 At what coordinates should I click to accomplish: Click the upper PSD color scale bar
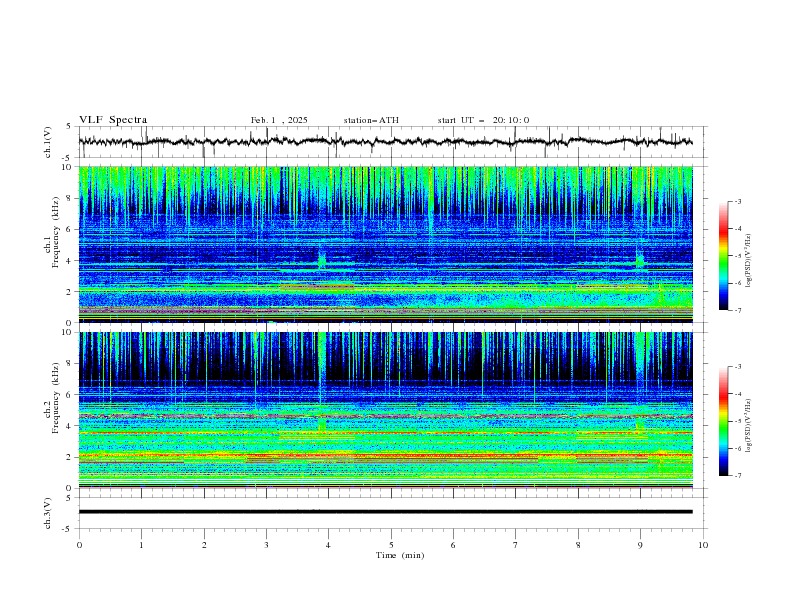(x=723, y=256)
